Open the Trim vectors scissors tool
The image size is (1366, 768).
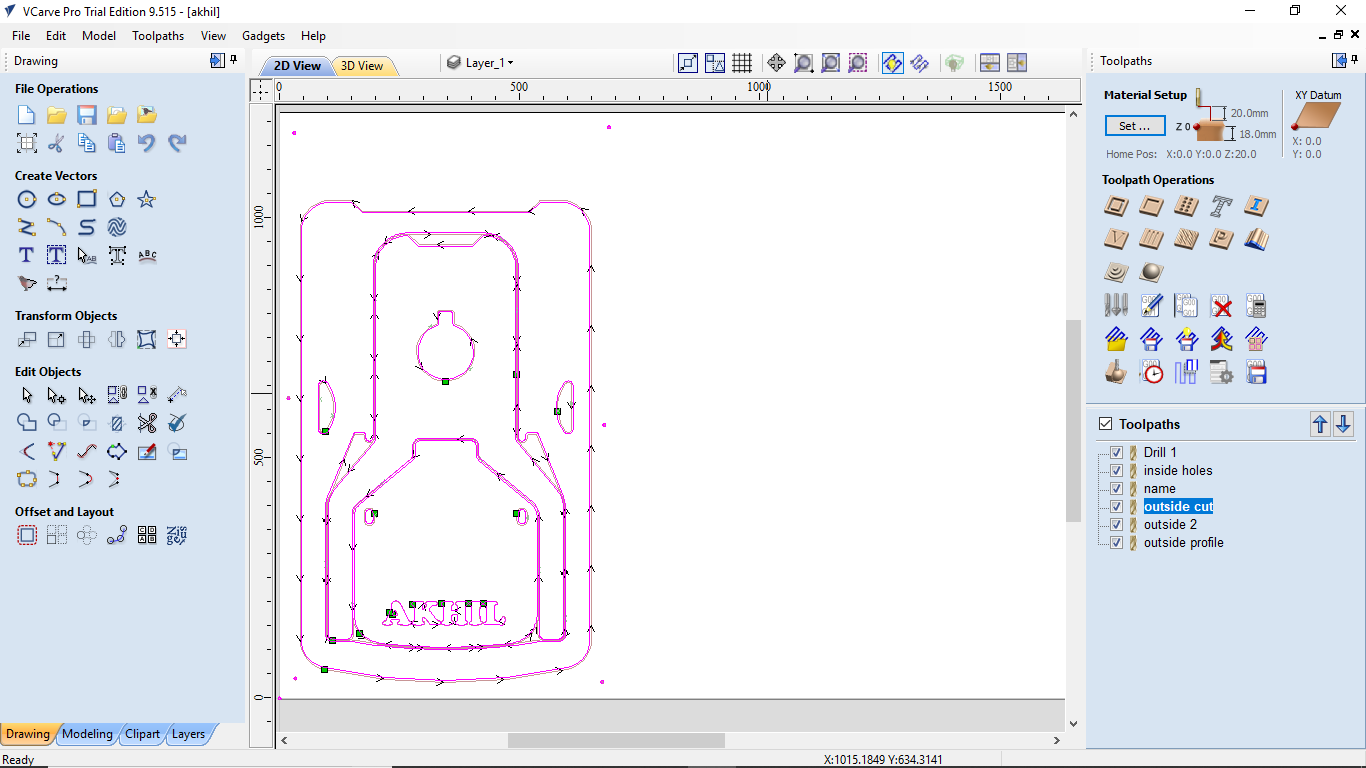pyautogui.click(x=147, y=423)
